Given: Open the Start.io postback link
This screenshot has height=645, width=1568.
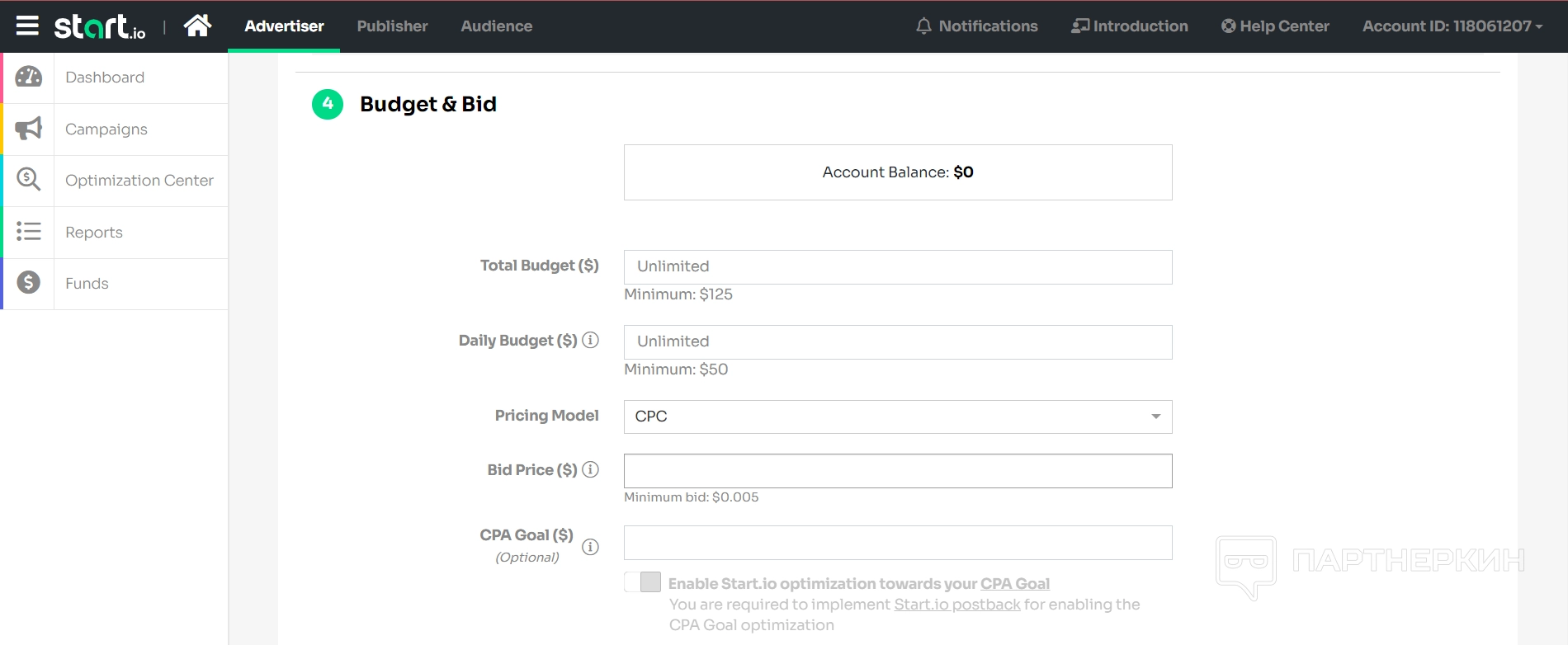Looking at the screenshot, I should (957, 605).
